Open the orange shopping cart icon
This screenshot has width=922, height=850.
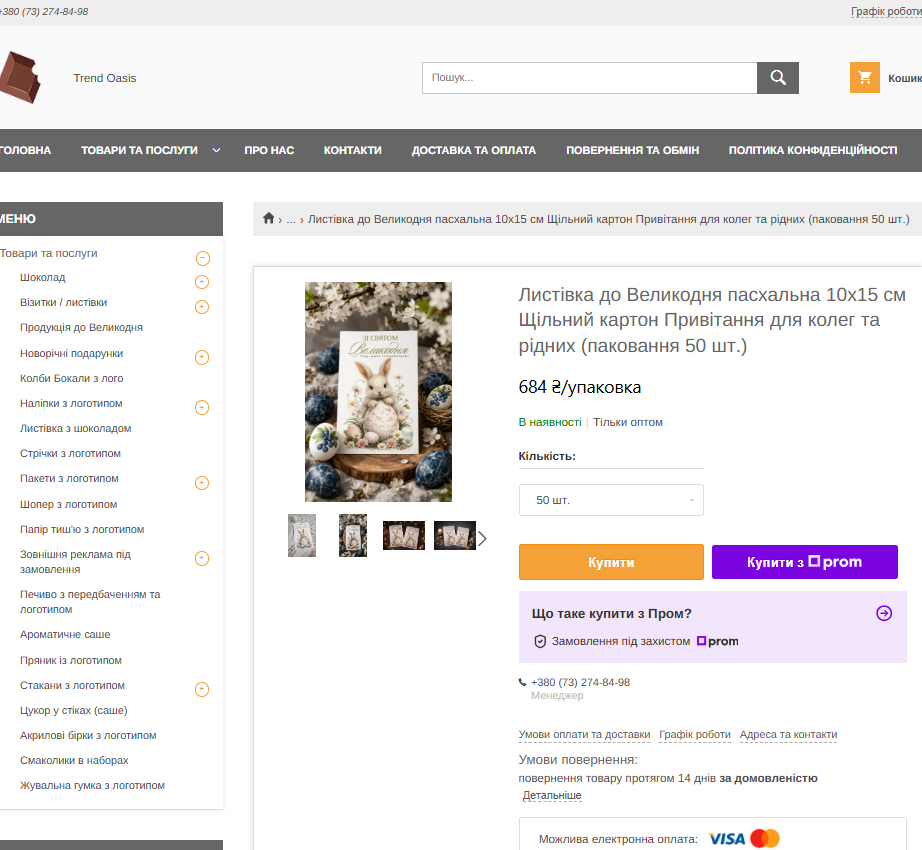point(864,78)
